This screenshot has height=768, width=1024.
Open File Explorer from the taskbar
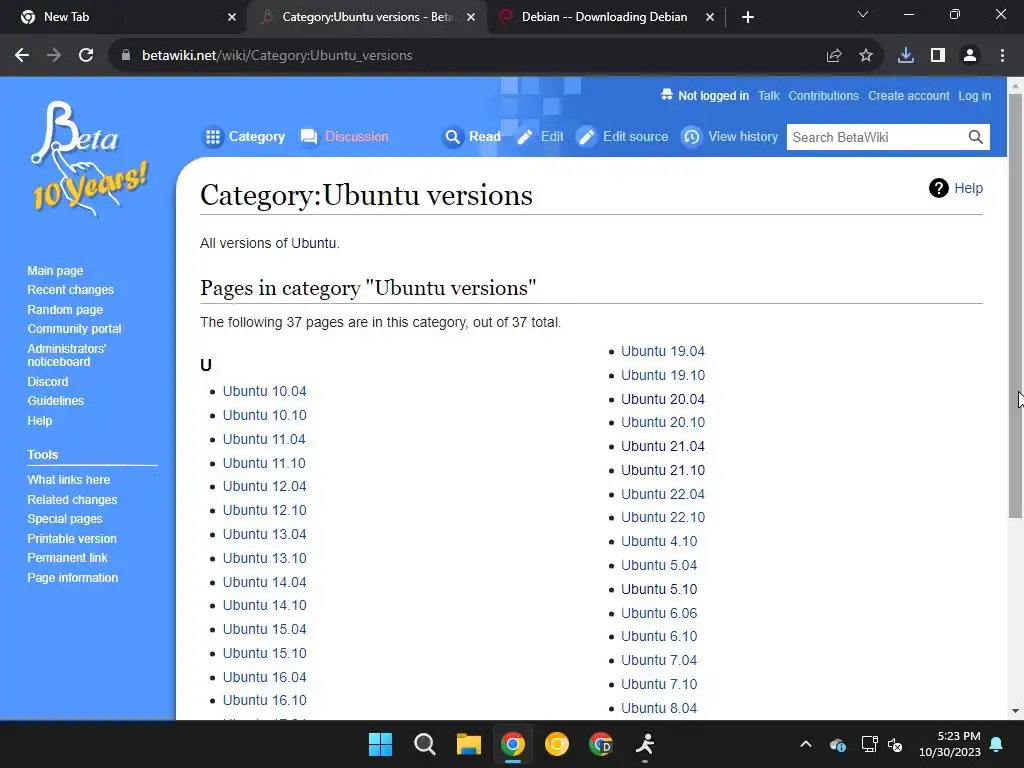coord(468,744)
